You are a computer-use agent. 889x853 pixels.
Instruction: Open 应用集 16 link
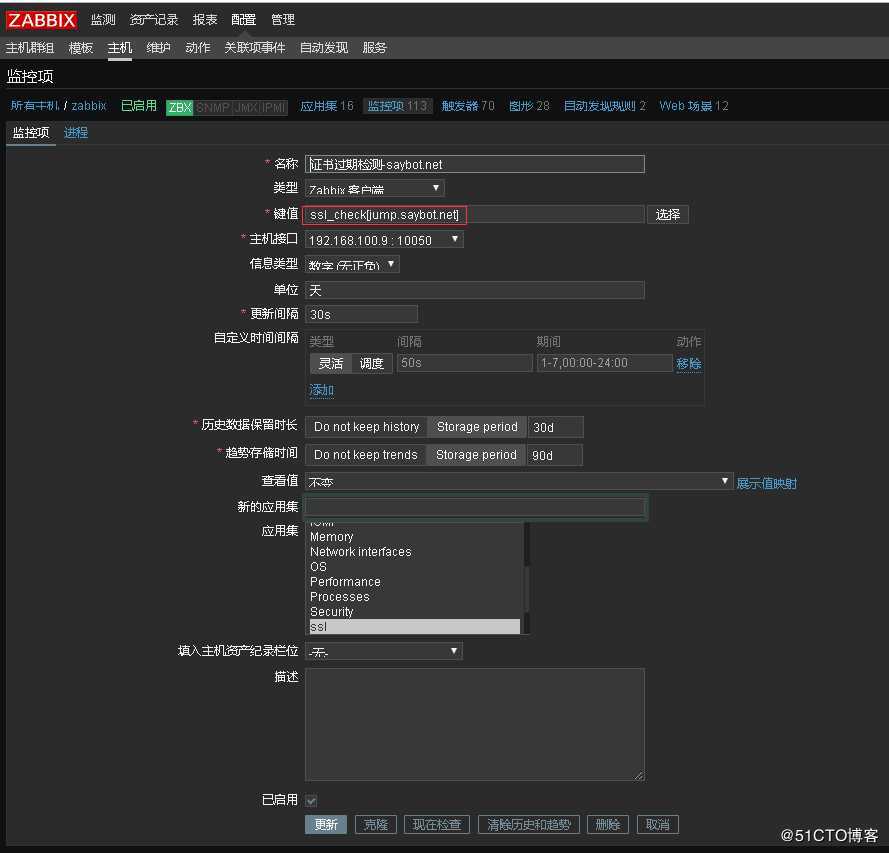(327, 105)
